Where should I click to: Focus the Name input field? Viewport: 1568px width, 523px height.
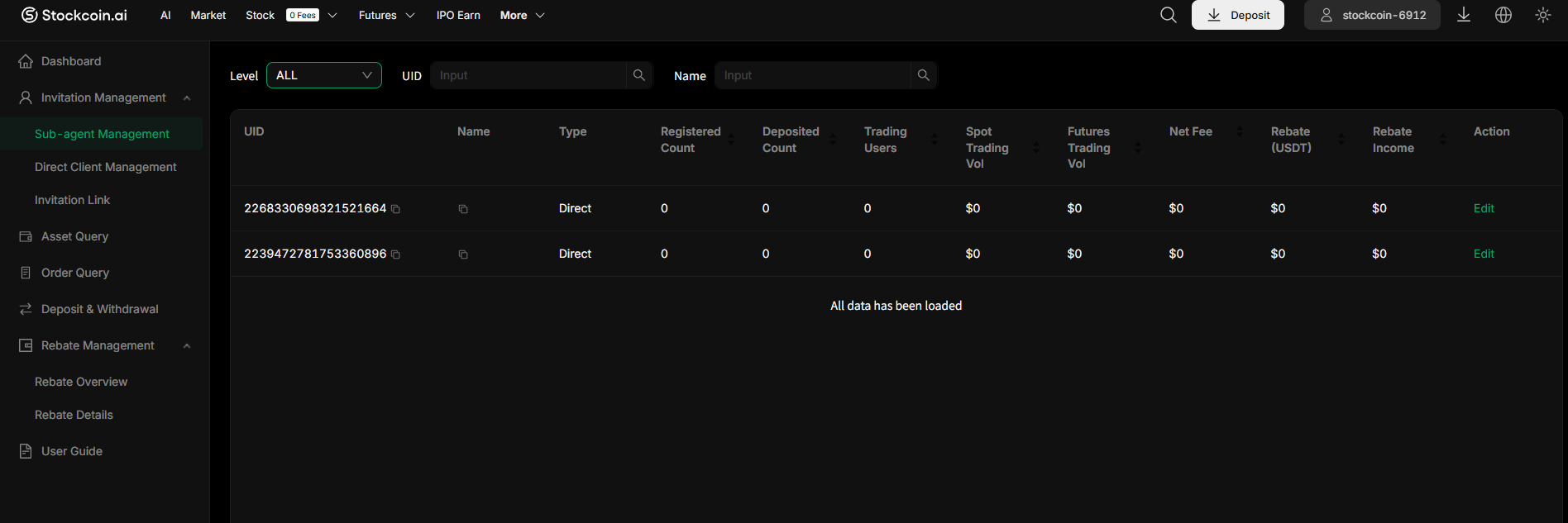coord(812,75)
